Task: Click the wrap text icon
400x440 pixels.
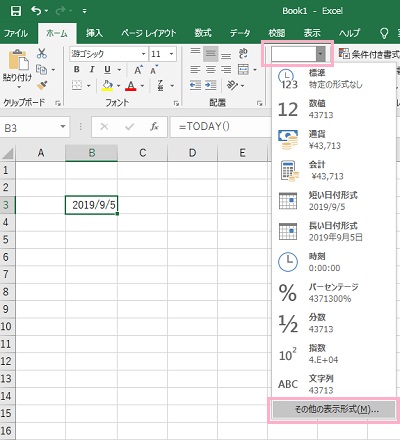Action: point(243,54)
